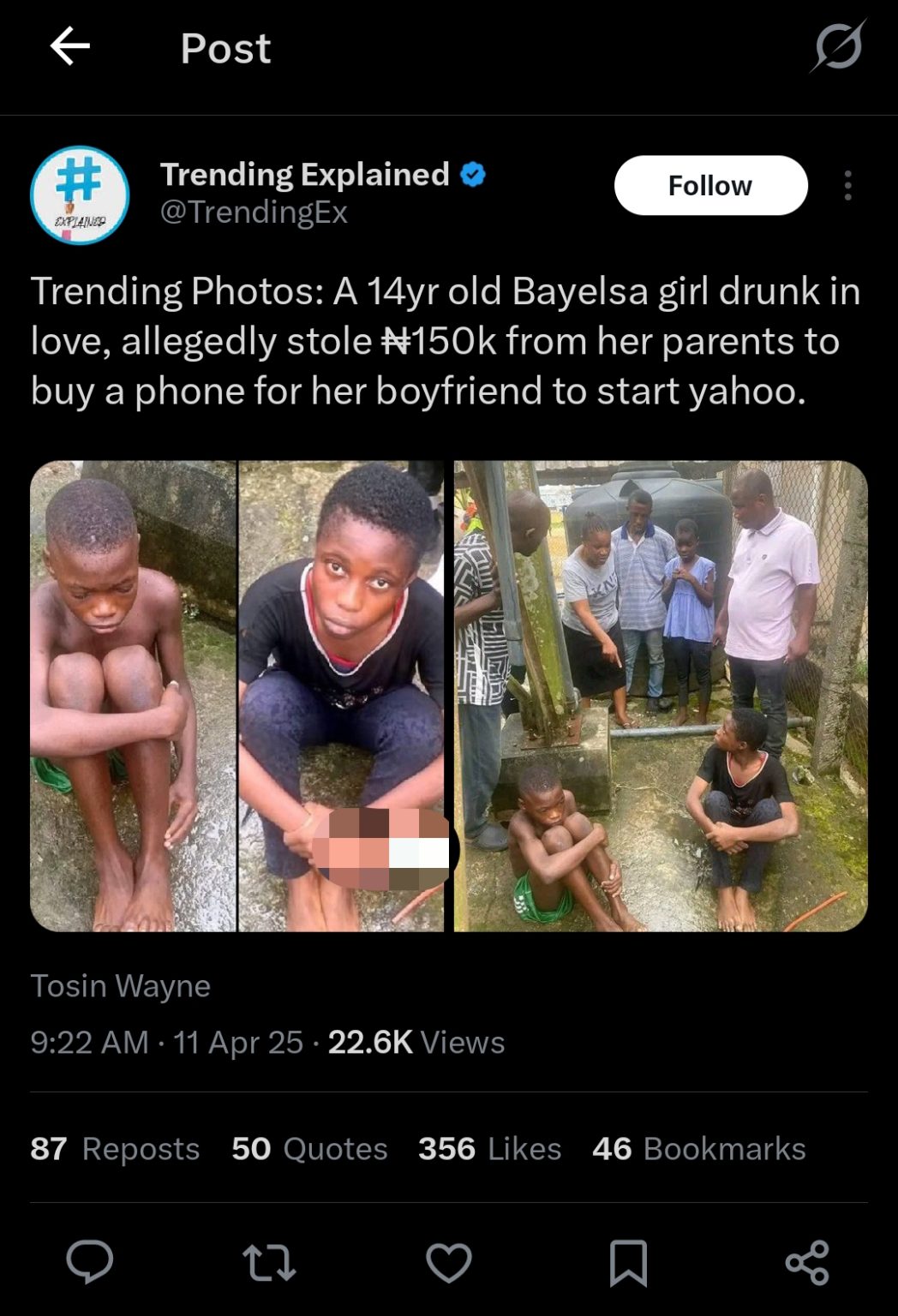Bookmark the post with bookmark icon
Viewport: 898px width, 1316px height.
pos(628,1263)
